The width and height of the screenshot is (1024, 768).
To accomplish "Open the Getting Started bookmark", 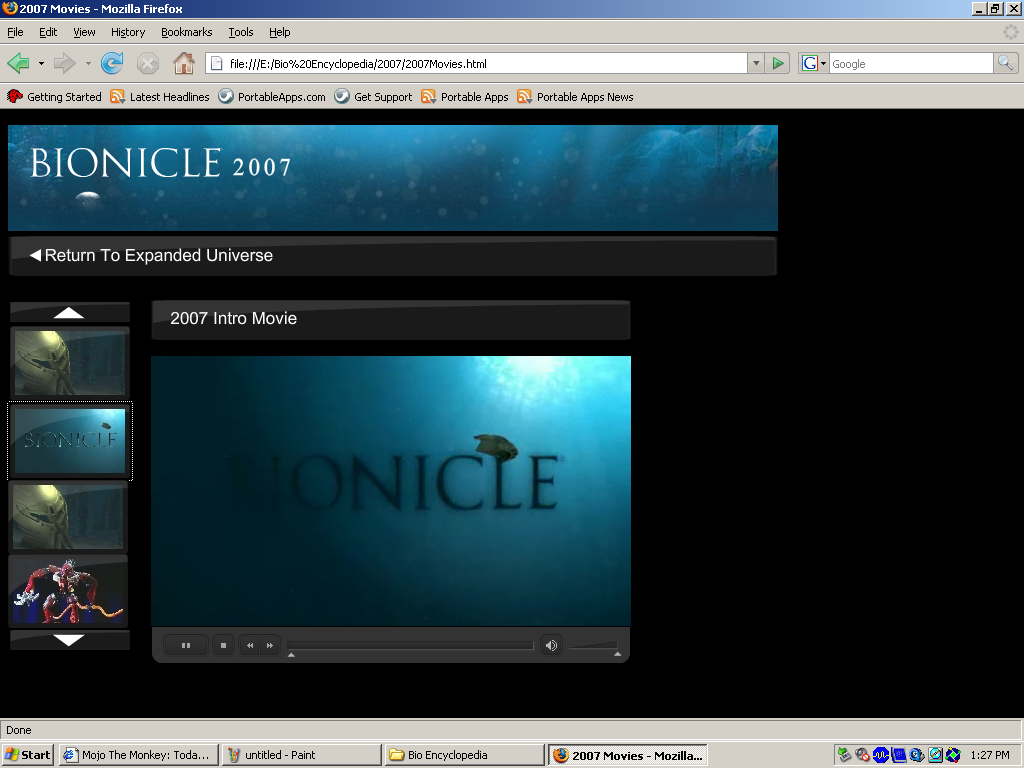I will click(x=54, y=97).
